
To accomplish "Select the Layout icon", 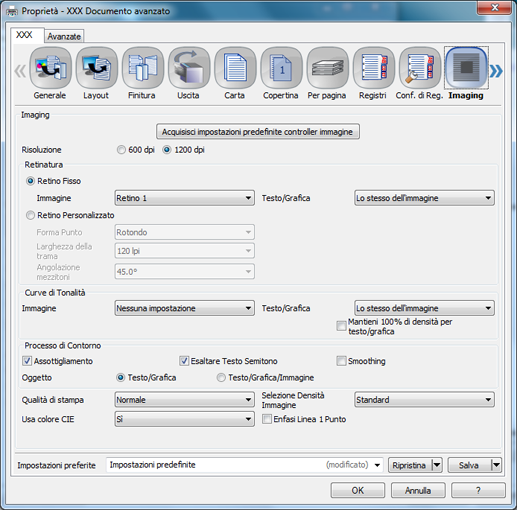I will pos(96,68).
